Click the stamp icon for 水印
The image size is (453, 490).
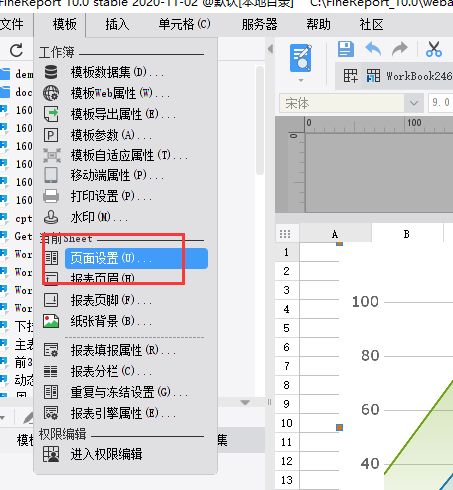pos(51,217)
